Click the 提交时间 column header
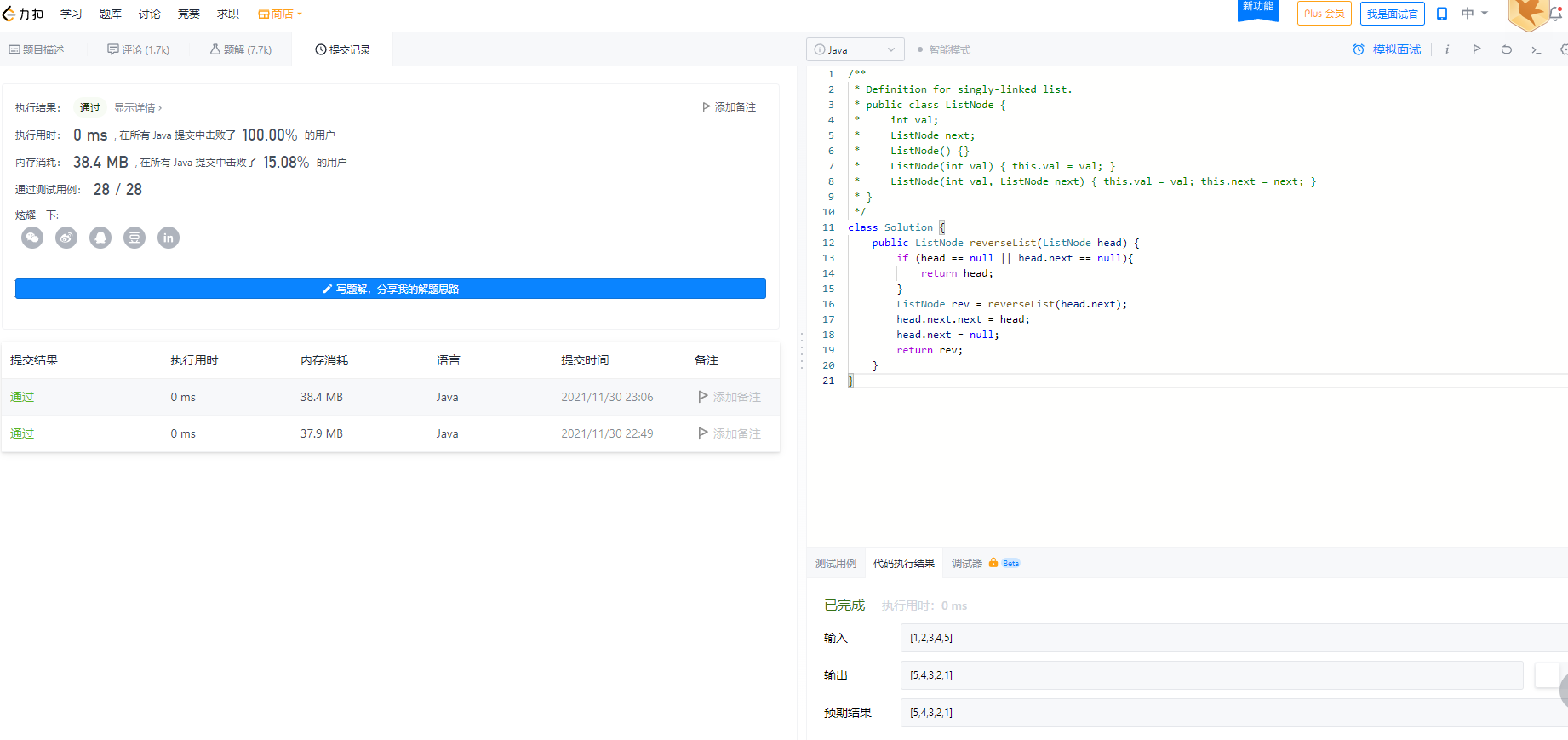This screenshot has width=1568, height=740. tap(585, 360)
